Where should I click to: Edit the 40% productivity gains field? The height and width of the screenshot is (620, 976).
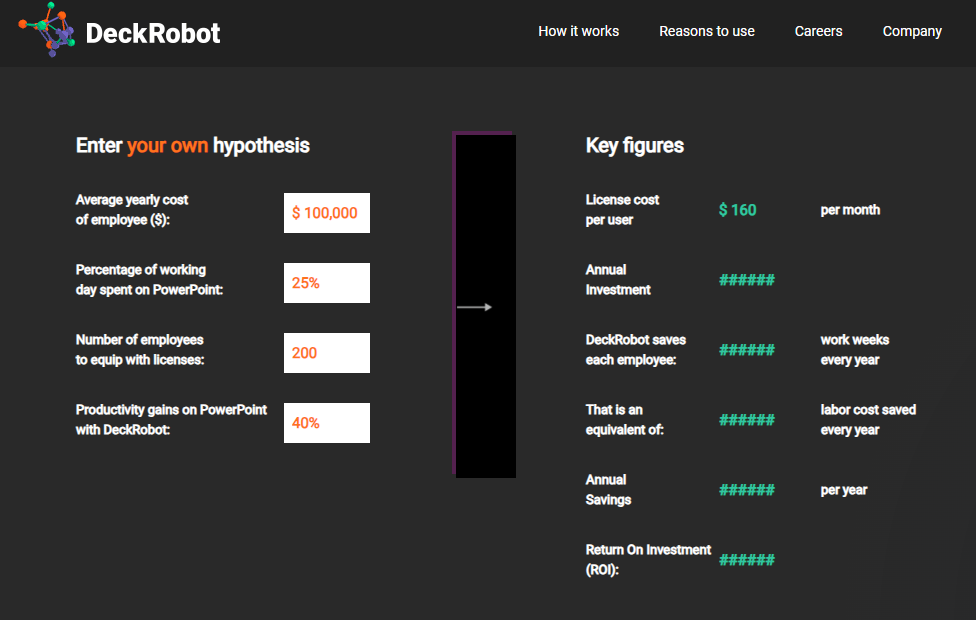pos(327,423)
